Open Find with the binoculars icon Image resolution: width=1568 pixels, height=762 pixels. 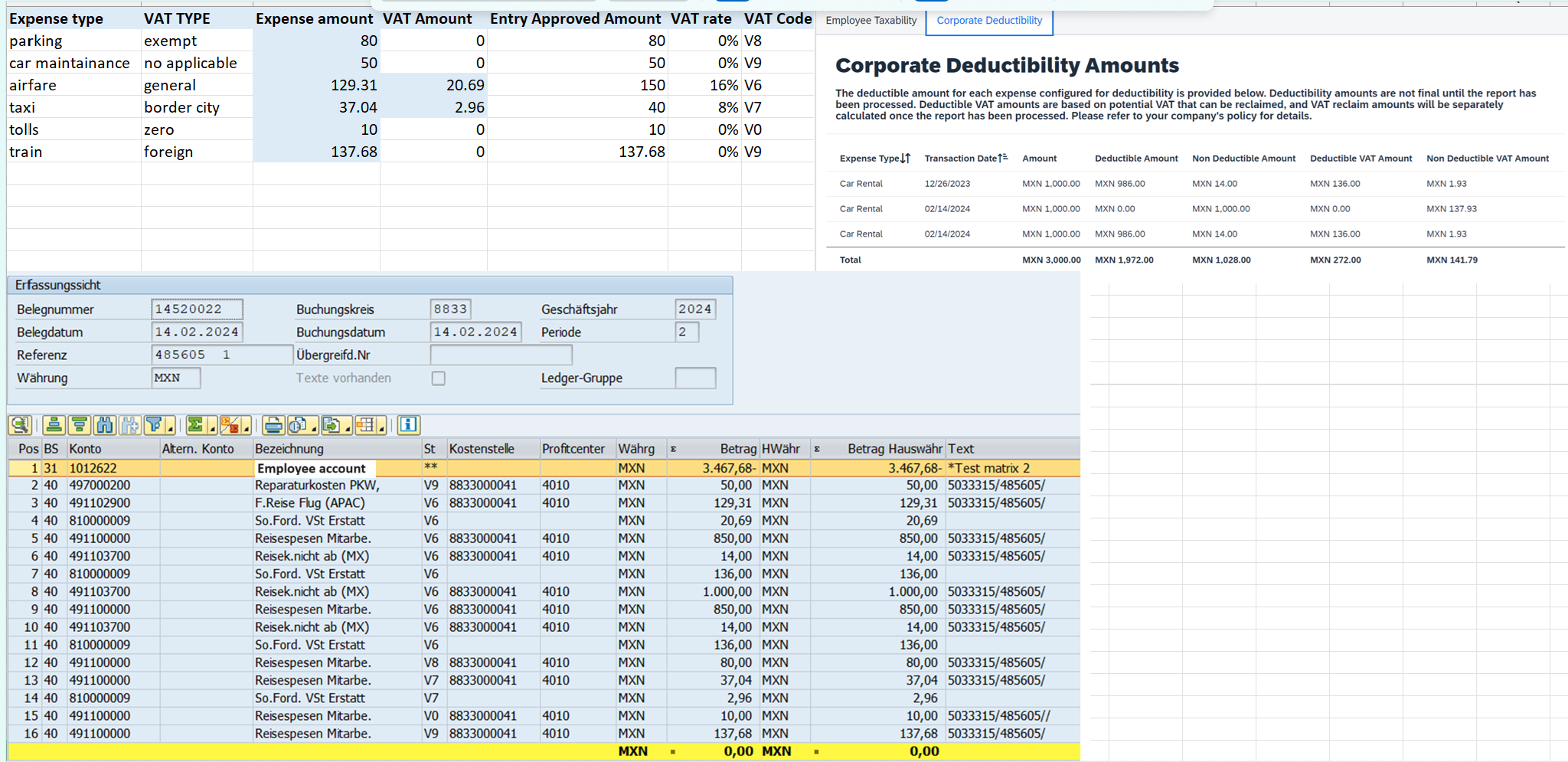[104, 425]
